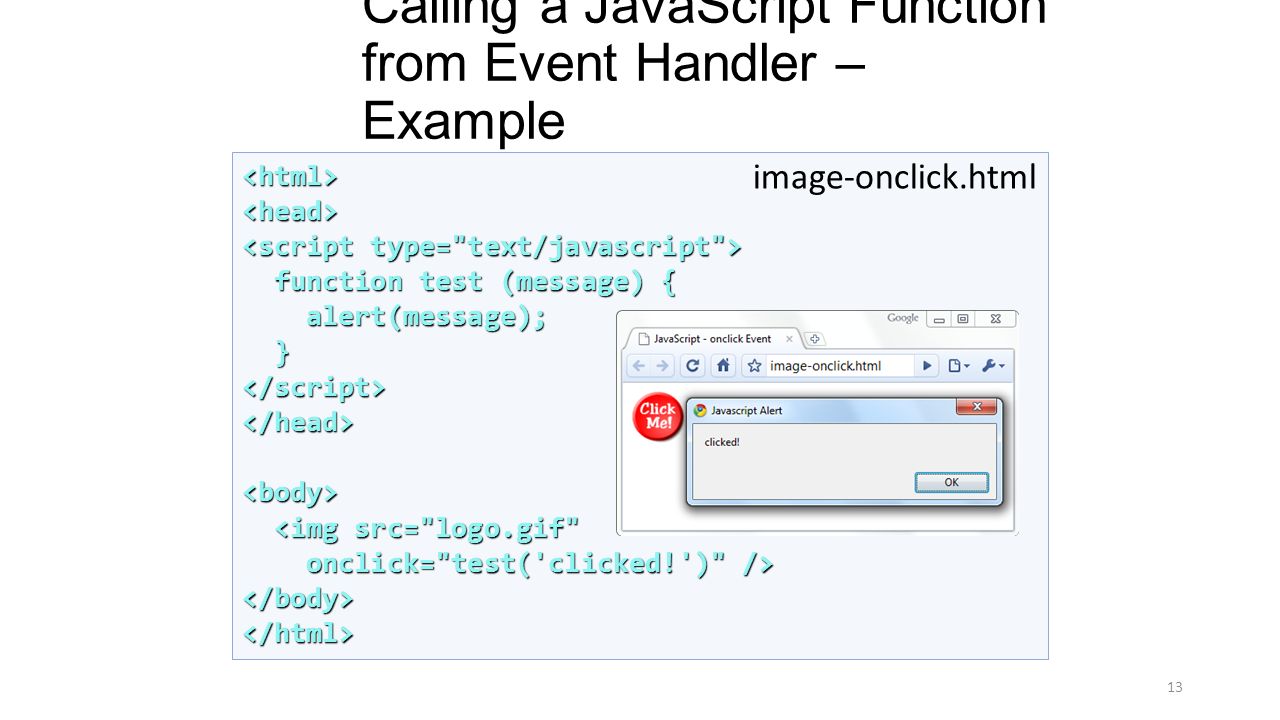This screenshot has height=720, width=1280.
Task: Select the JavaScript - onclick Event tab
Action: 711,339
